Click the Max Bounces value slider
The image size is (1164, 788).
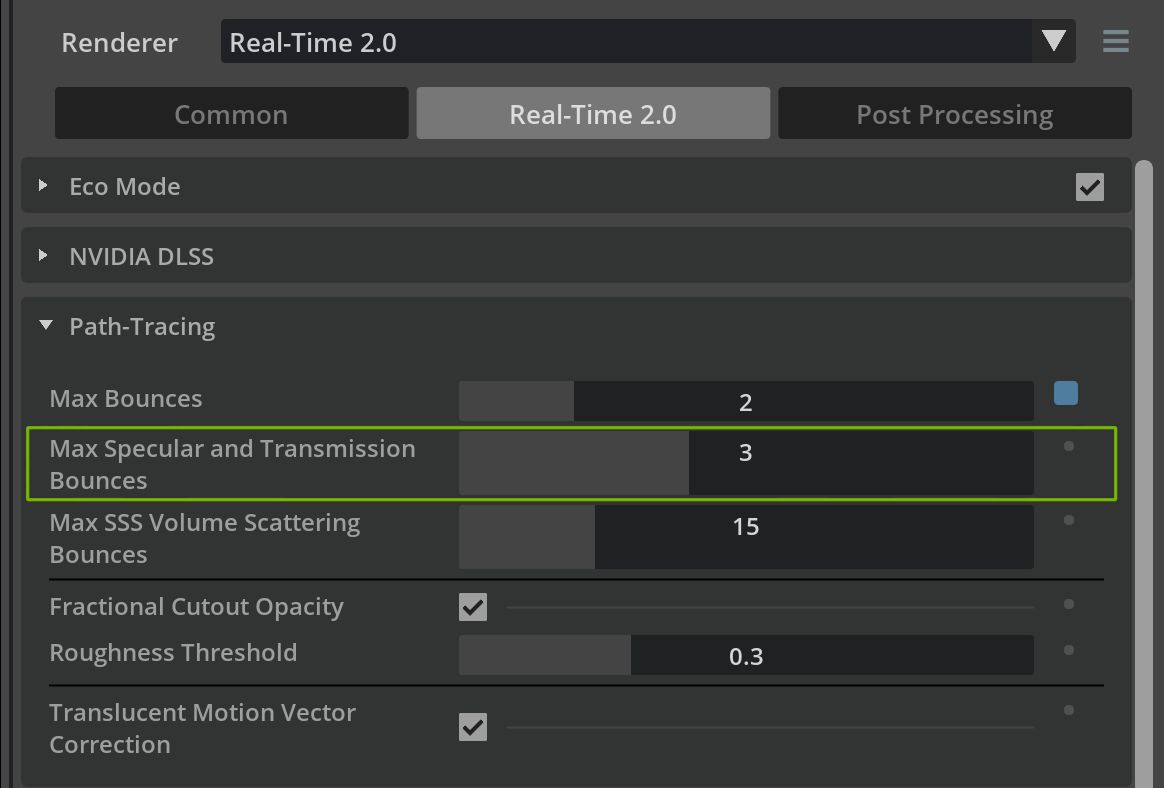point(745,402)
